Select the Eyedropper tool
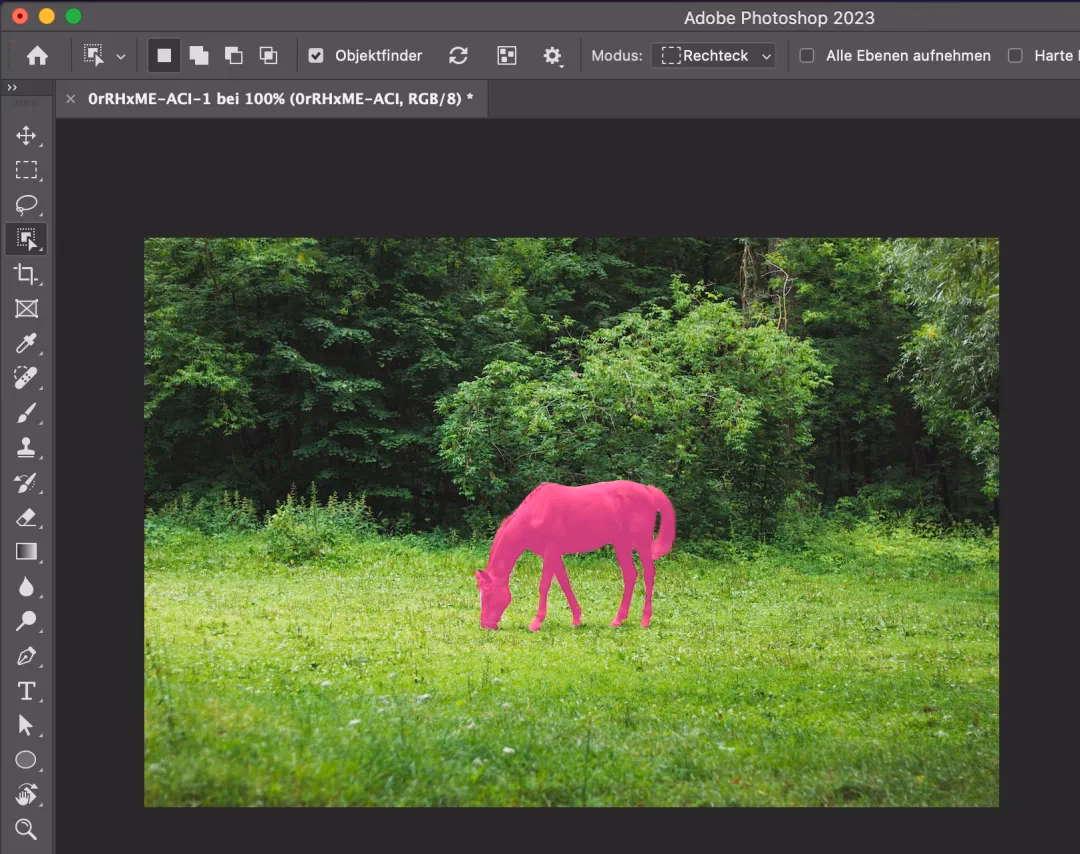The width and height of the screenshot is (1080, 854). coord(27,344)
